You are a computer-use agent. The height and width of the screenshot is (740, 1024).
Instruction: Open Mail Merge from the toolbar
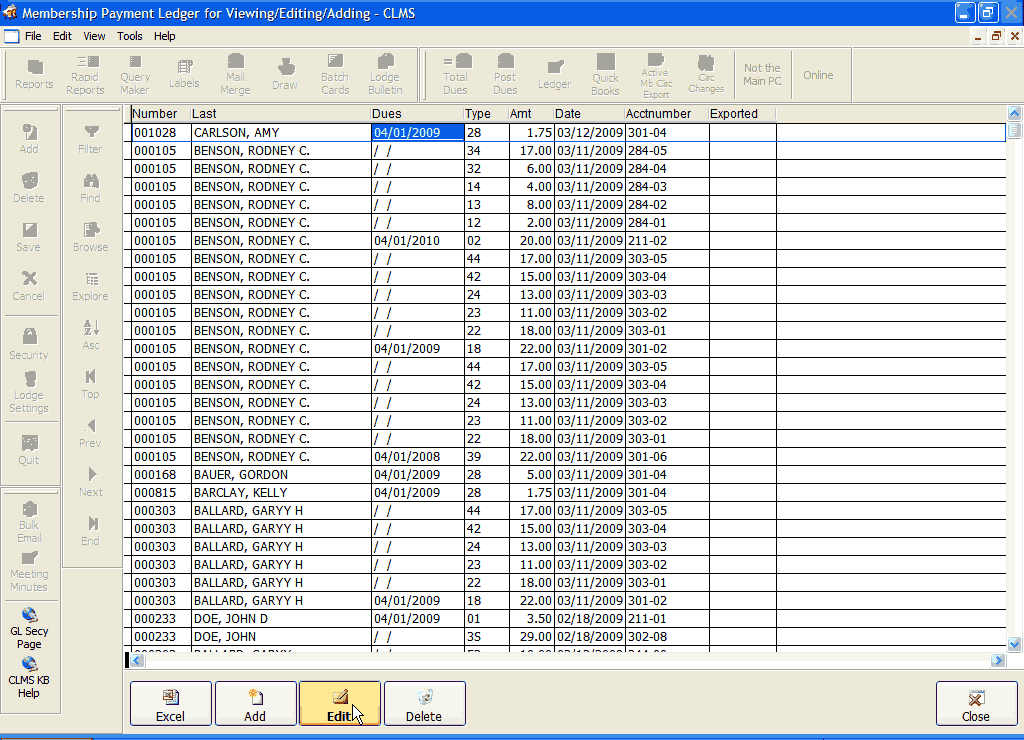coord(235,74)
